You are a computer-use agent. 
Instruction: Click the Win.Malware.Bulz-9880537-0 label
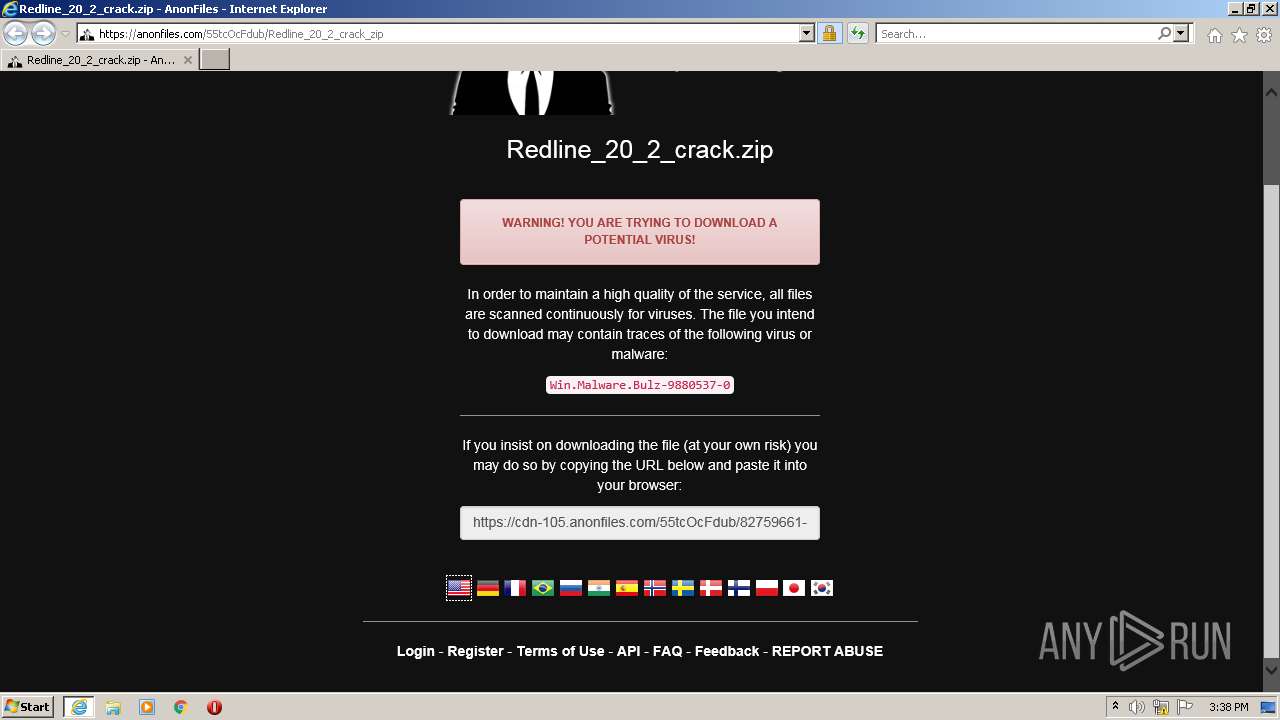point(640,385)
